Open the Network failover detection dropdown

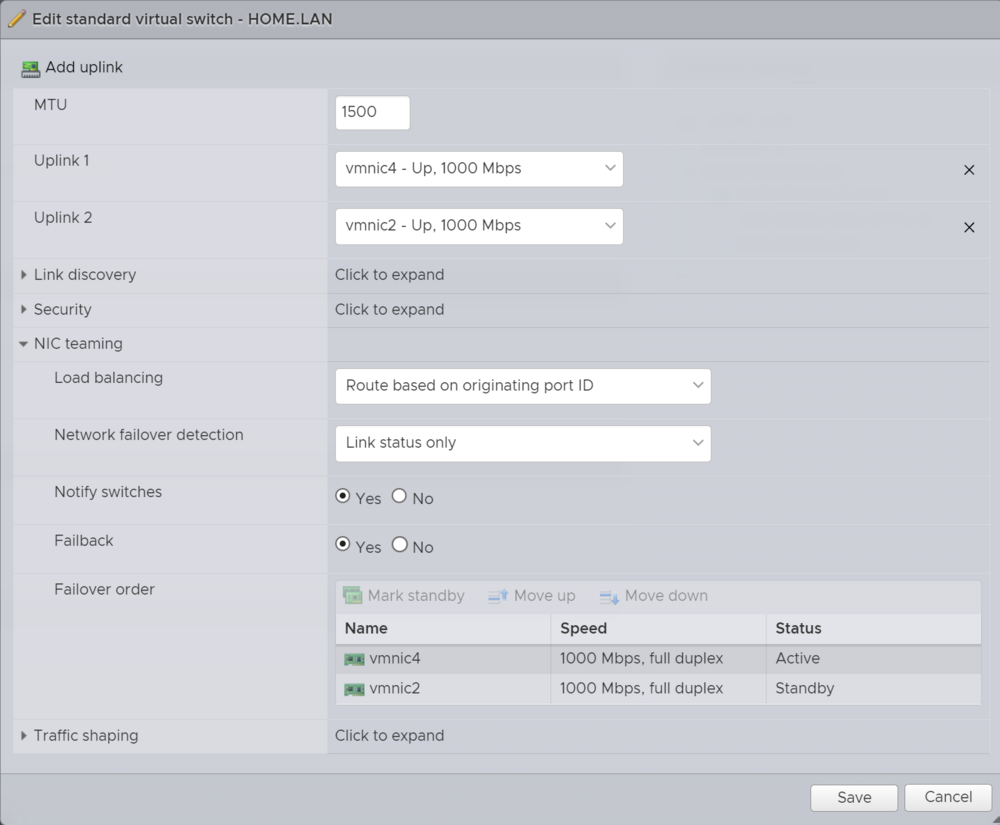tap(523, 443)
